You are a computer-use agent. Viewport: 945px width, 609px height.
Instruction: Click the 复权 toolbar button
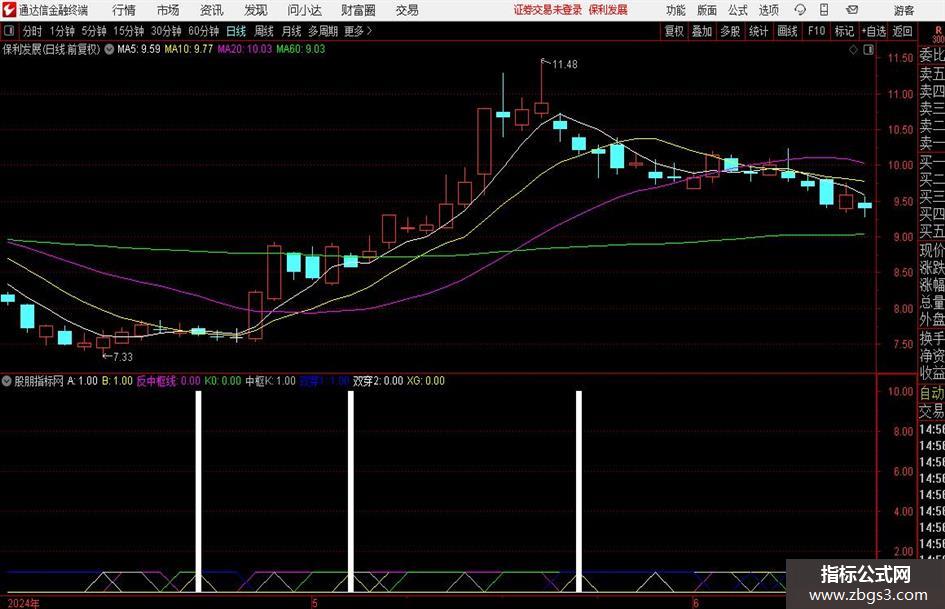point(674,31)
